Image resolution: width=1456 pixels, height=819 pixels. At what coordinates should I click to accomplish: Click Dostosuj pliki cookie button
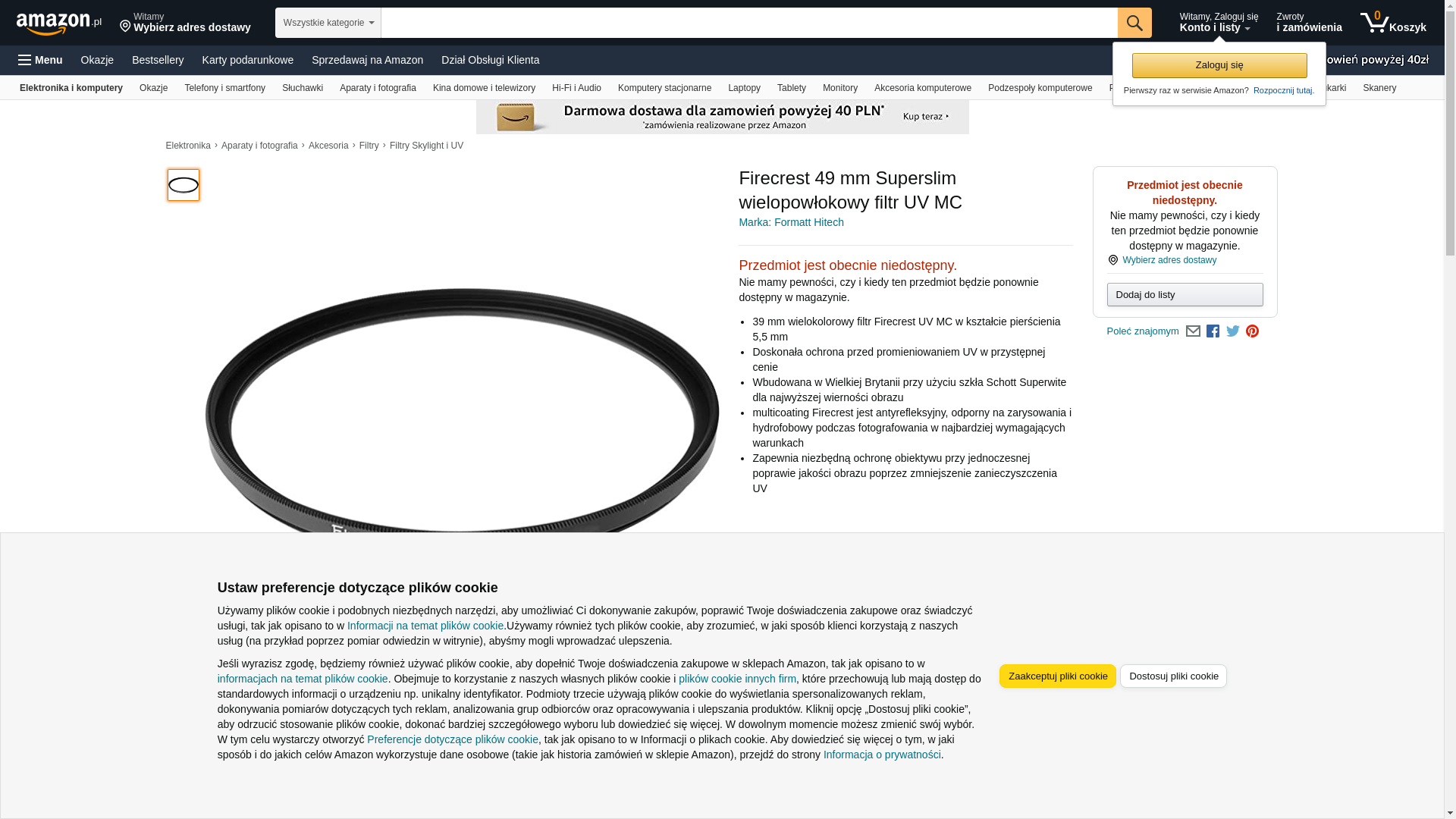(1173, 676)
